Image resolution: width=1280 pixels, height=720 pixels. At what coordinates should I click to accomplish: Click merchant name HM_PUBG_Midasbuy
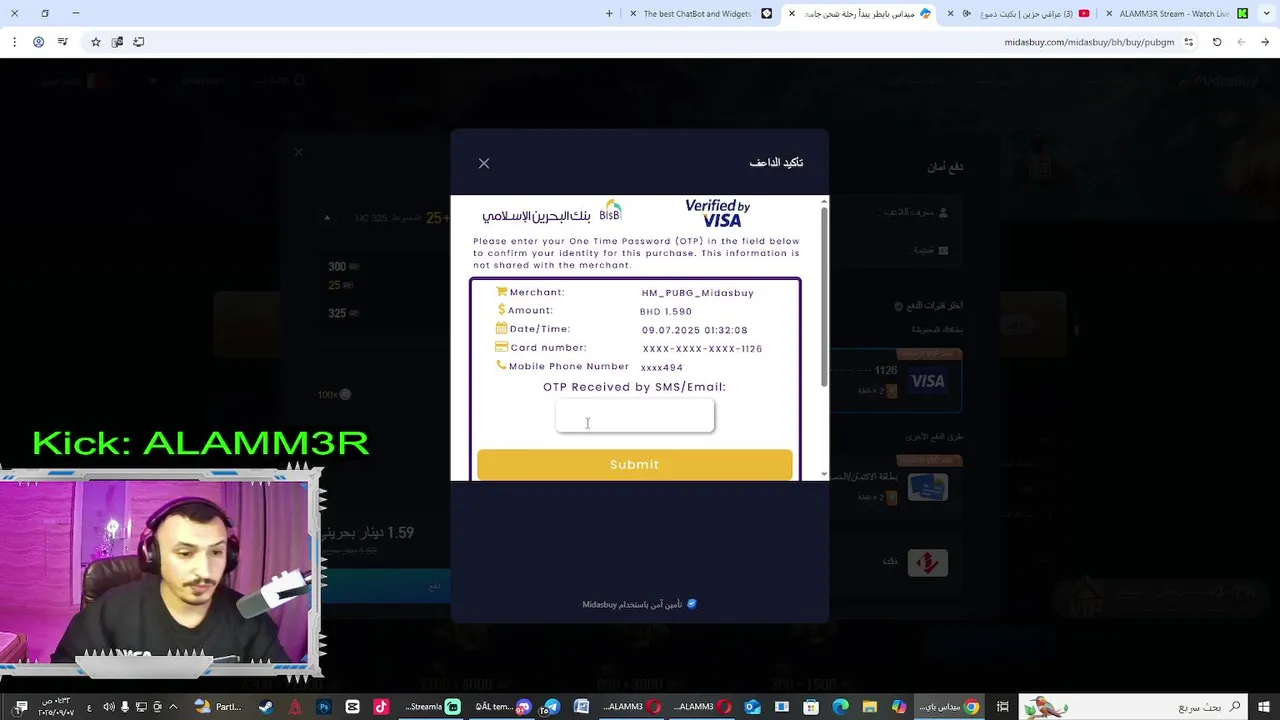pos(698,293)
